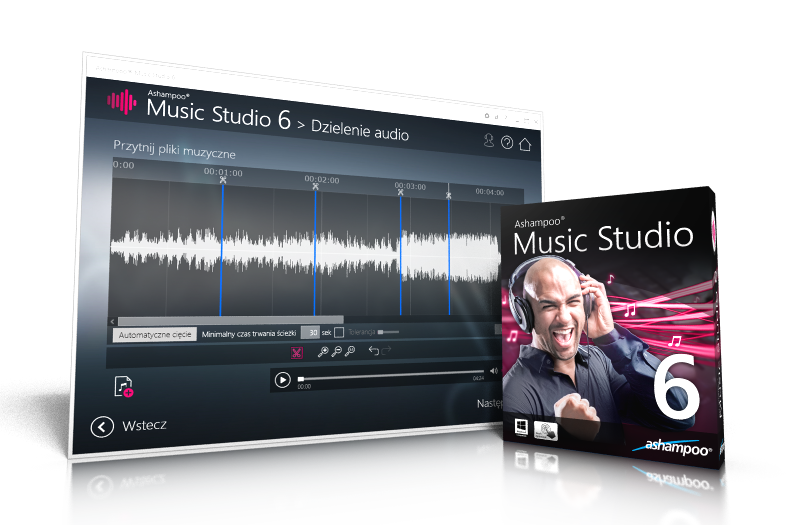
Task: Redo the previously undone action
Action: pyautogui.click(x=387, y=351)
